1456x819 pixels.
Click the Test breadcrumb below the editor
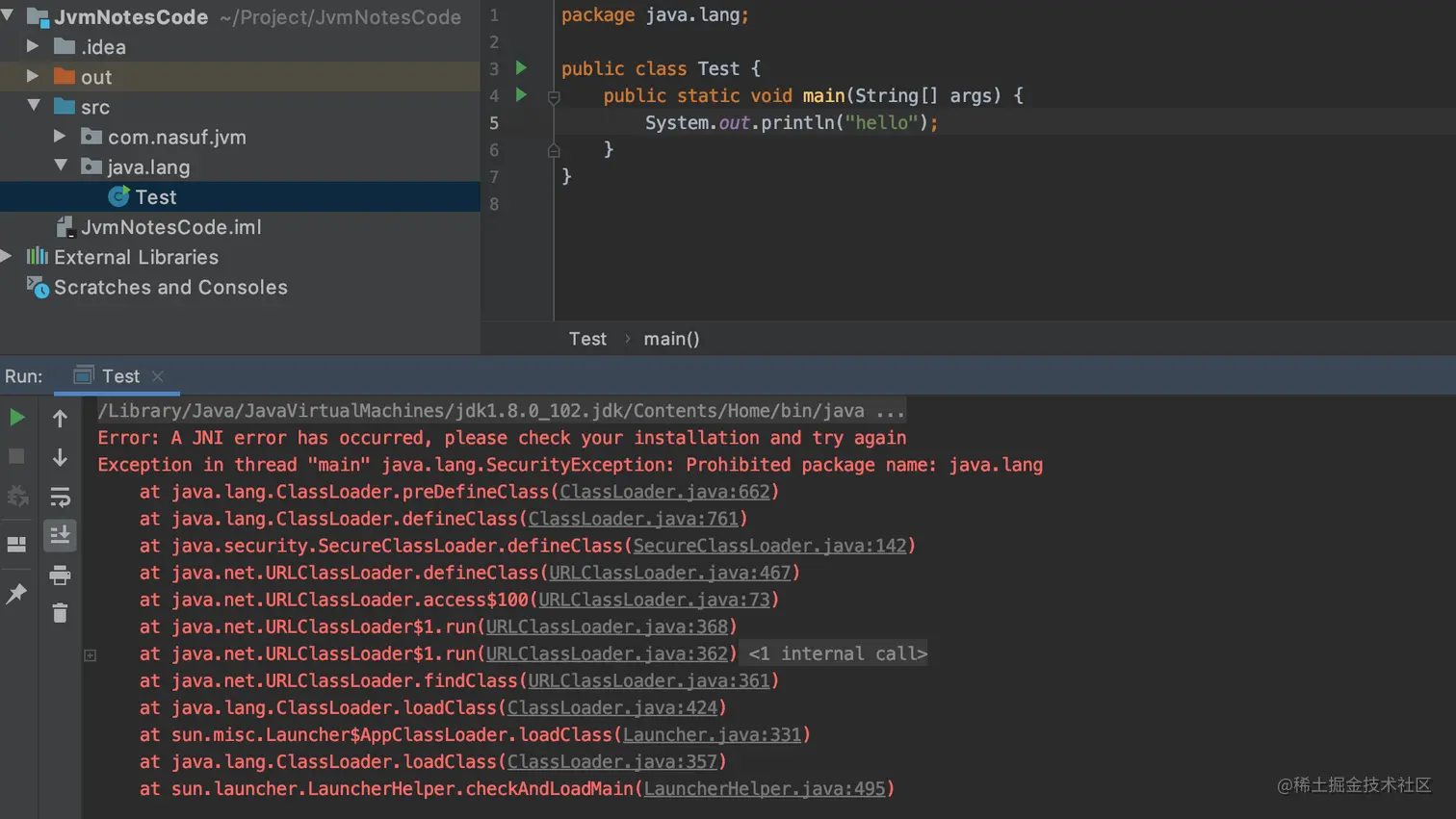[587, 339]
